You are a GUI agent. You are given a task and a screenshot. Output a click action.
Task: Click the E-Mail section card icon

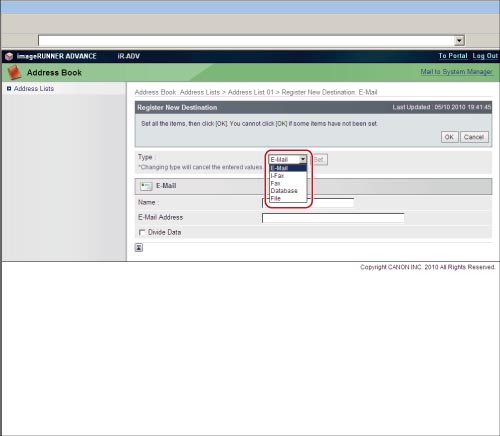click(146, 186)
